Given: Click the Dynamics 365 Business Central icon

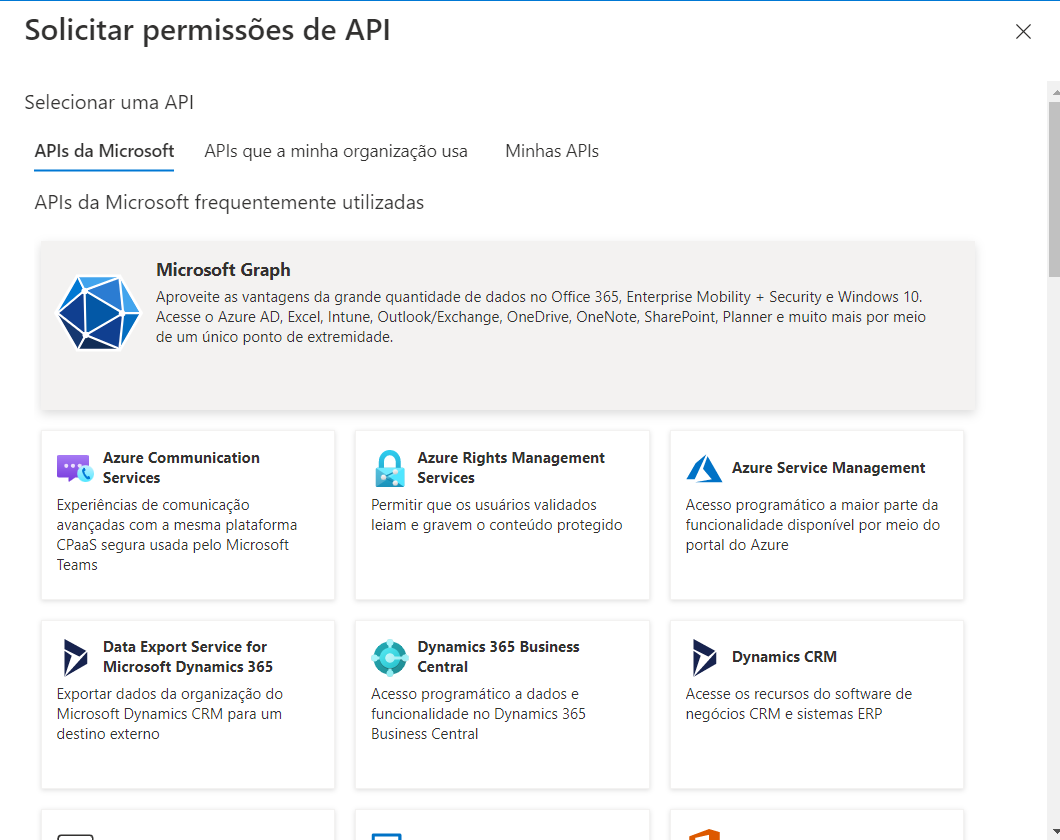Looking at the screenshot, I should click(x=389, y=657).
